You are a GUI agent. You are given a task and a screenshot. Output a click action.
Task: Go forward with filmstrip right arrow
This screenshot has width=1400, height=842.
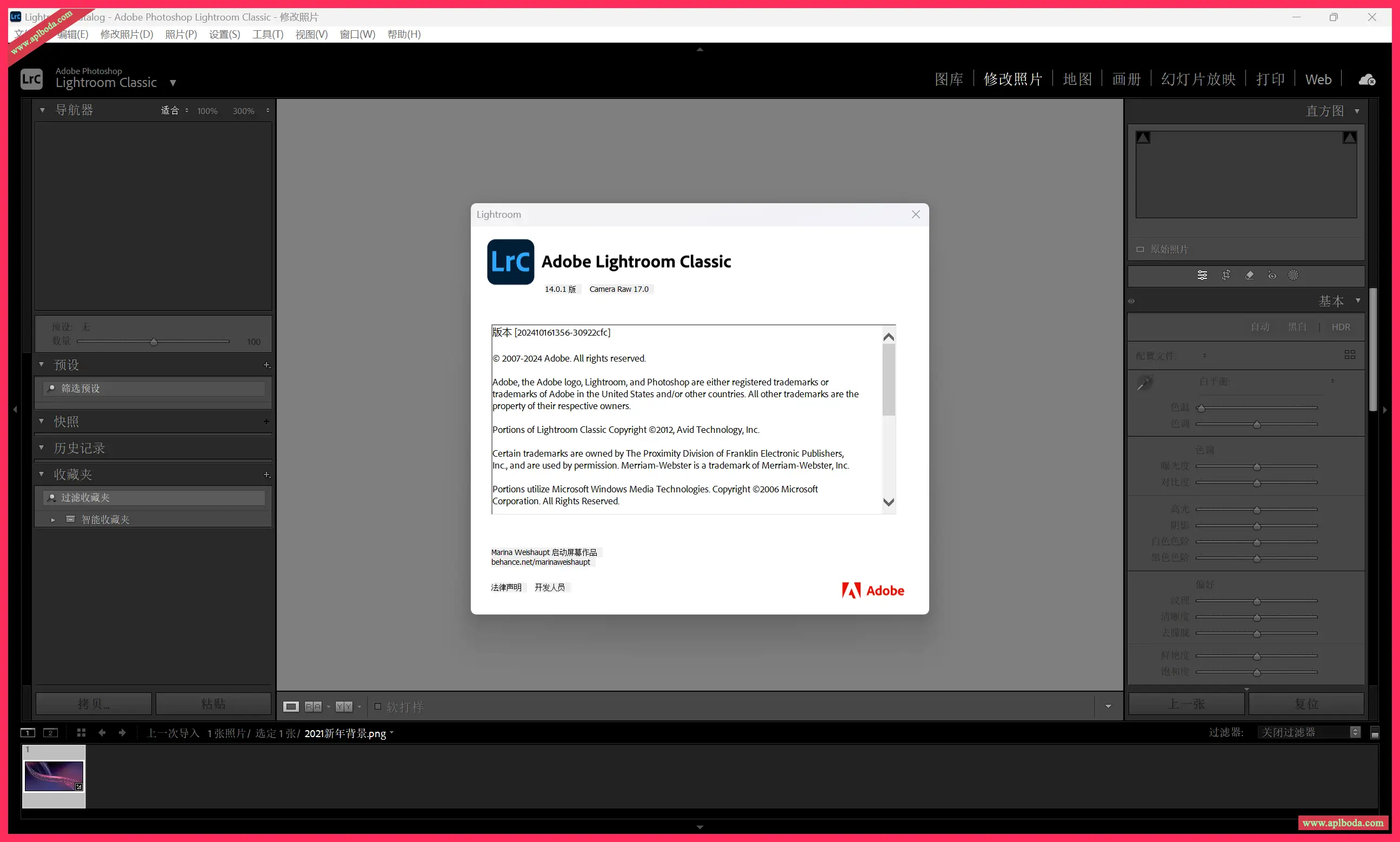click(x=122, y=732)
